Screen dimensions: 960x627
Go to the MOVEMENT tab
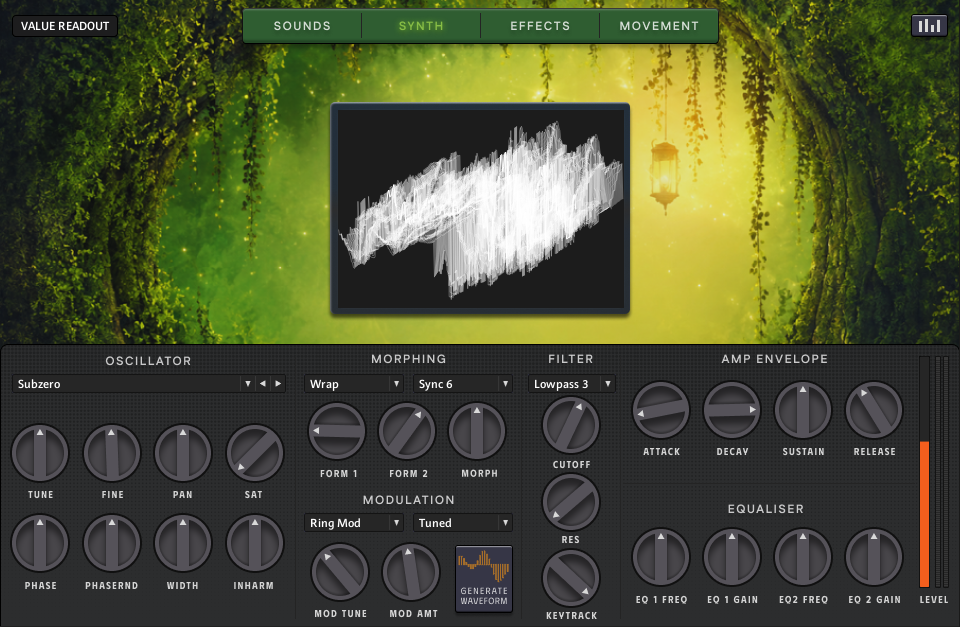pyautogui.click(x=659, y=26)
